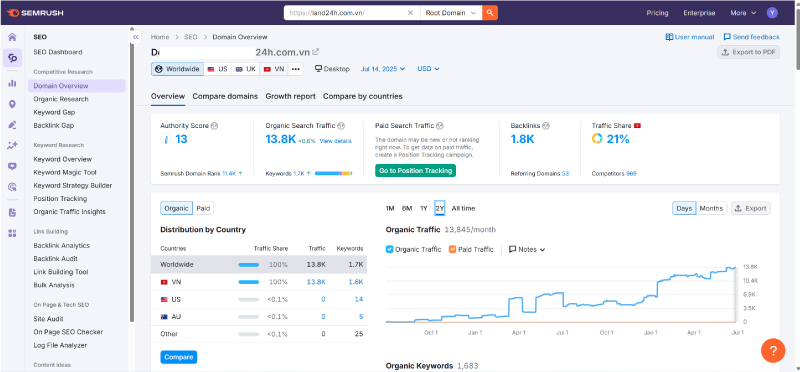Clear the domain search field with X

[410, 13]
